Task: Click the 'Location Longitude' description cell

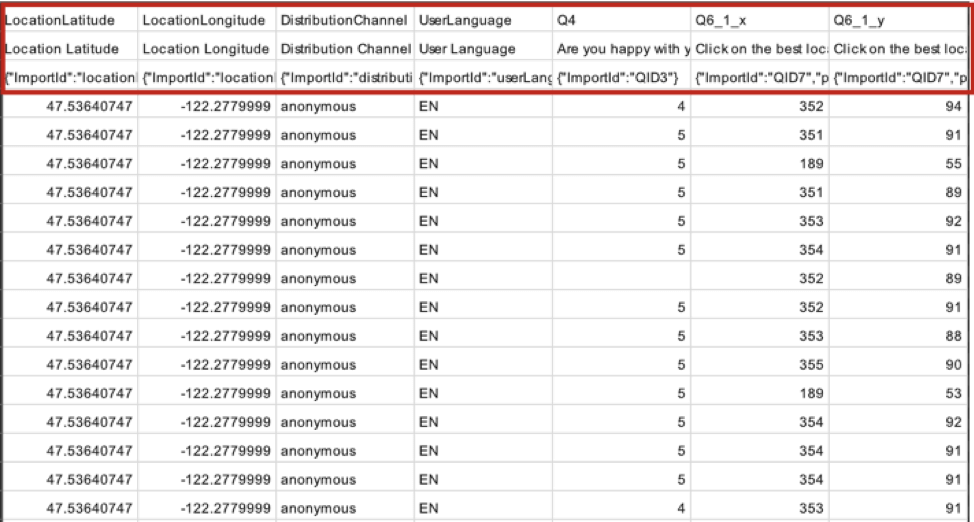Action: point(207,49)
